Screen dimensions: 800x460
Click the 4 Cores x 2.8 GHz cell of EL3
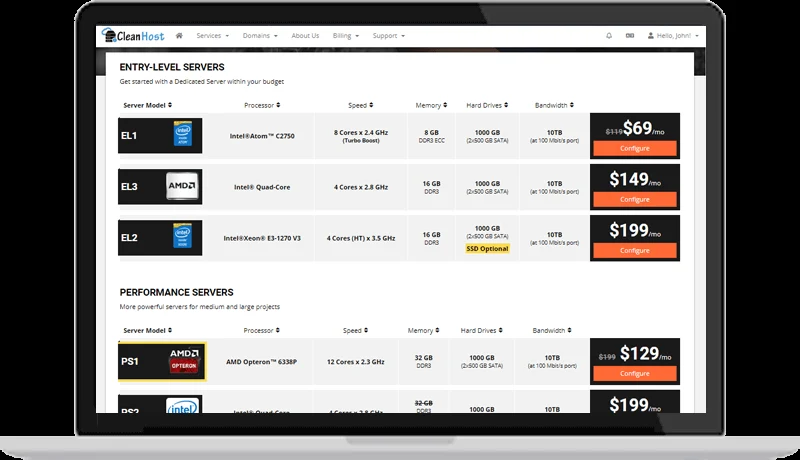pos(361,187)
